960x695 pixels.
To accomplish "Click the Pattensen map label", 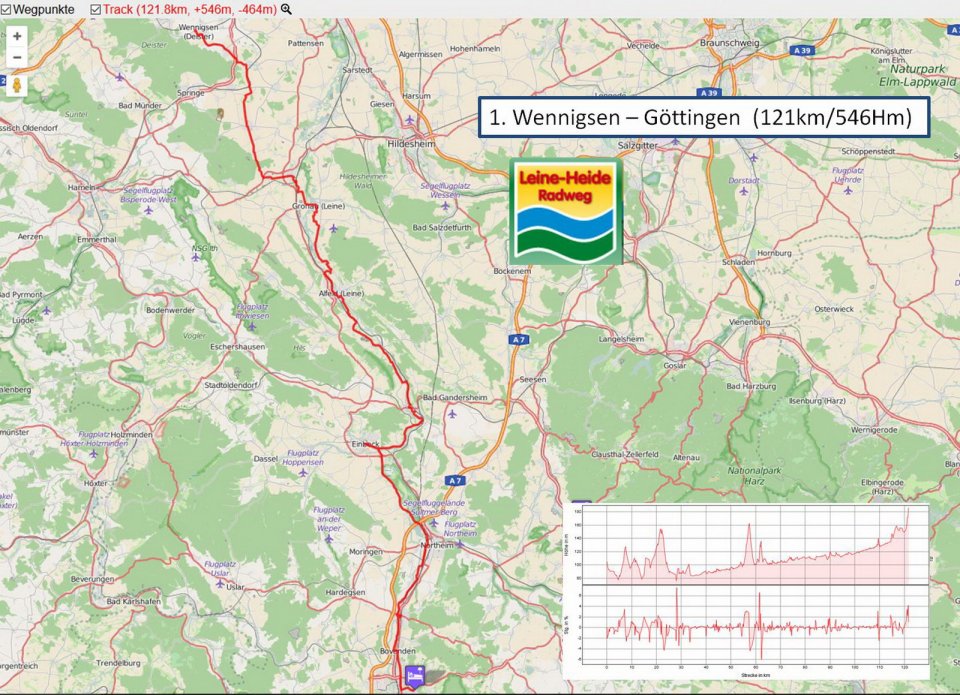I will click(x=306, y=43).
